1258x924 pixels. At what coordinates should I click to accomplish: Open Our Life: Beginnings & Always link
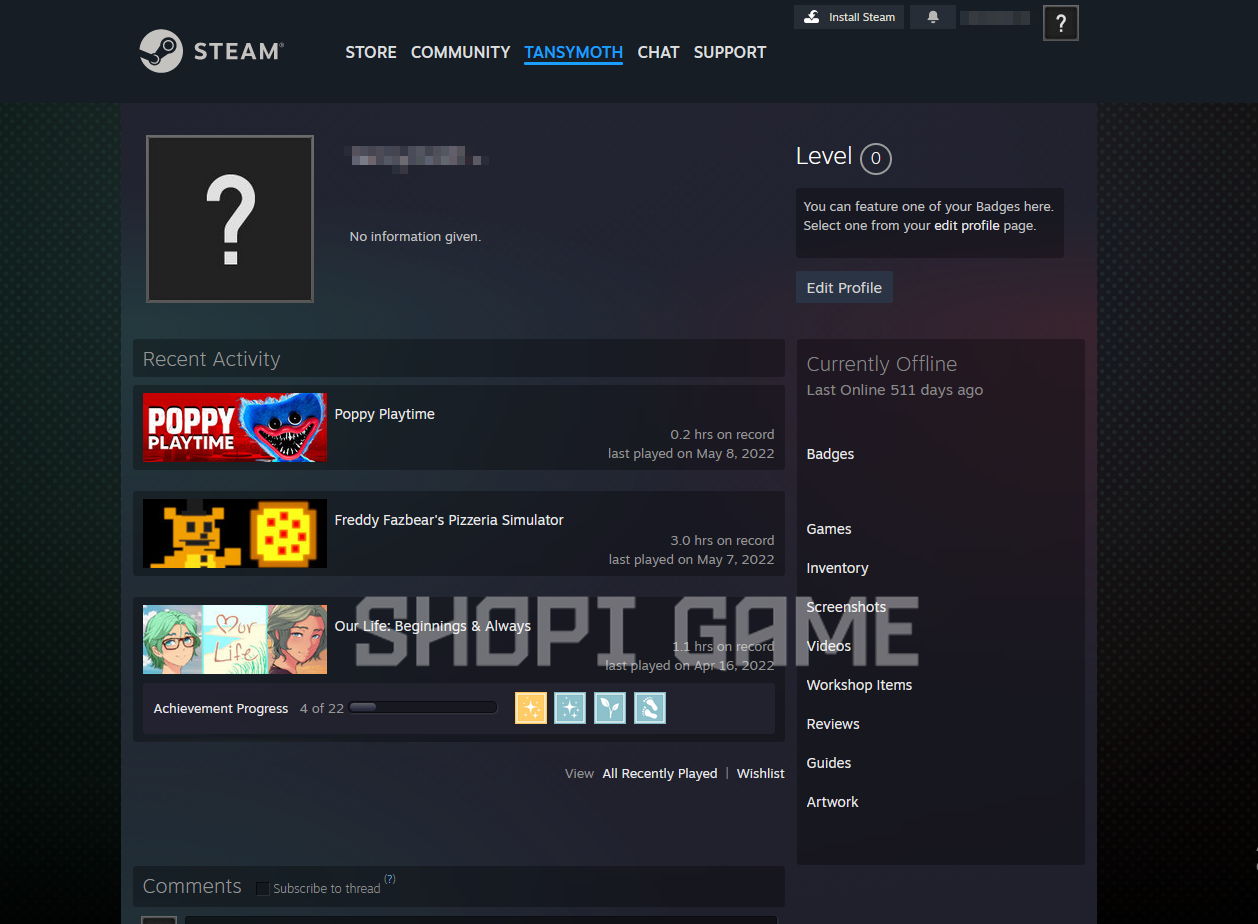pos(433,626)
